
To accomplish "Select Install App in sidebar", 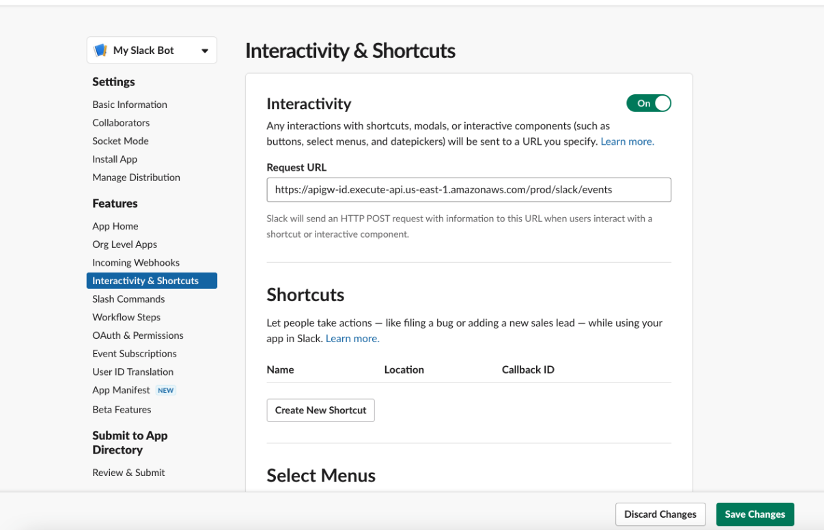I will 115,159.
